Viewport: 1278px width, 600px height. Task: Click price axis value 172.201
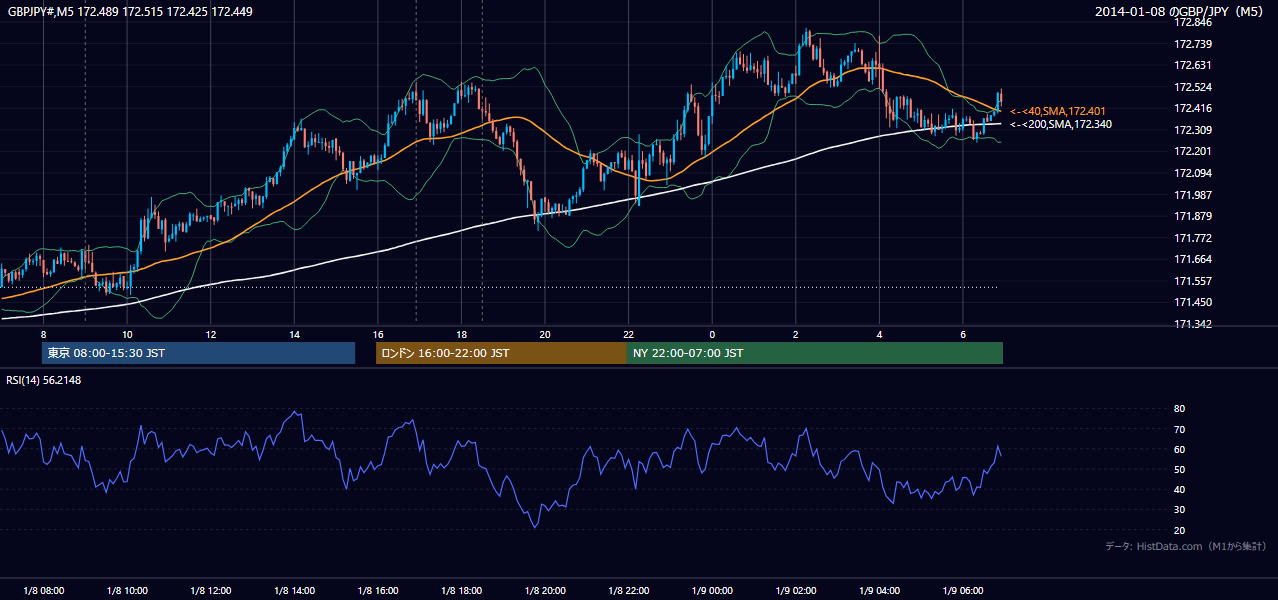pyautogui.click(x=1192, y=151)
